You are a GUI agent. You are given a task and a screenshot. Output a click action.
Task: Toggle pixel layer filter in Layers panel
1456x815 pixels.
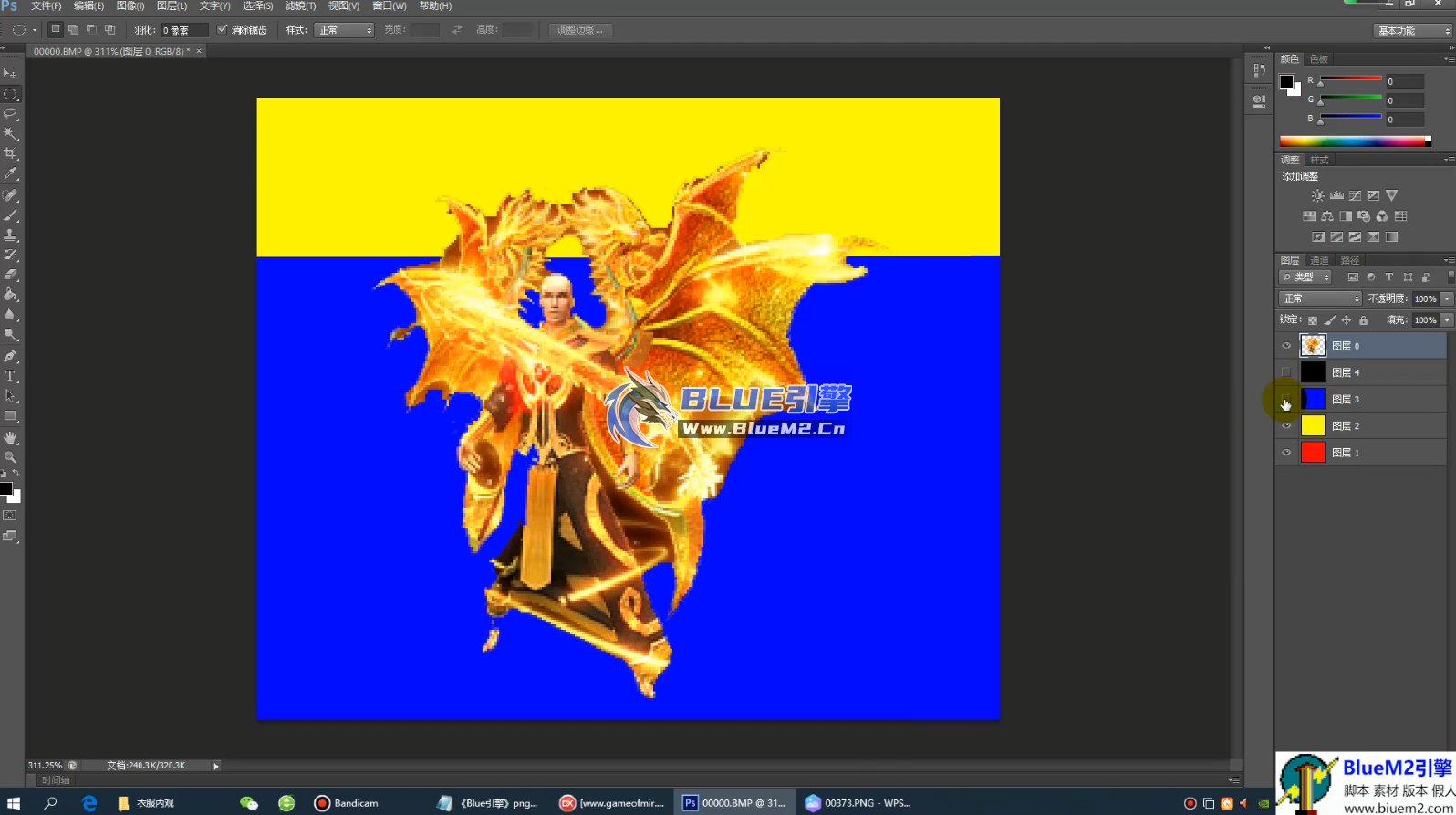(1353, 277)
